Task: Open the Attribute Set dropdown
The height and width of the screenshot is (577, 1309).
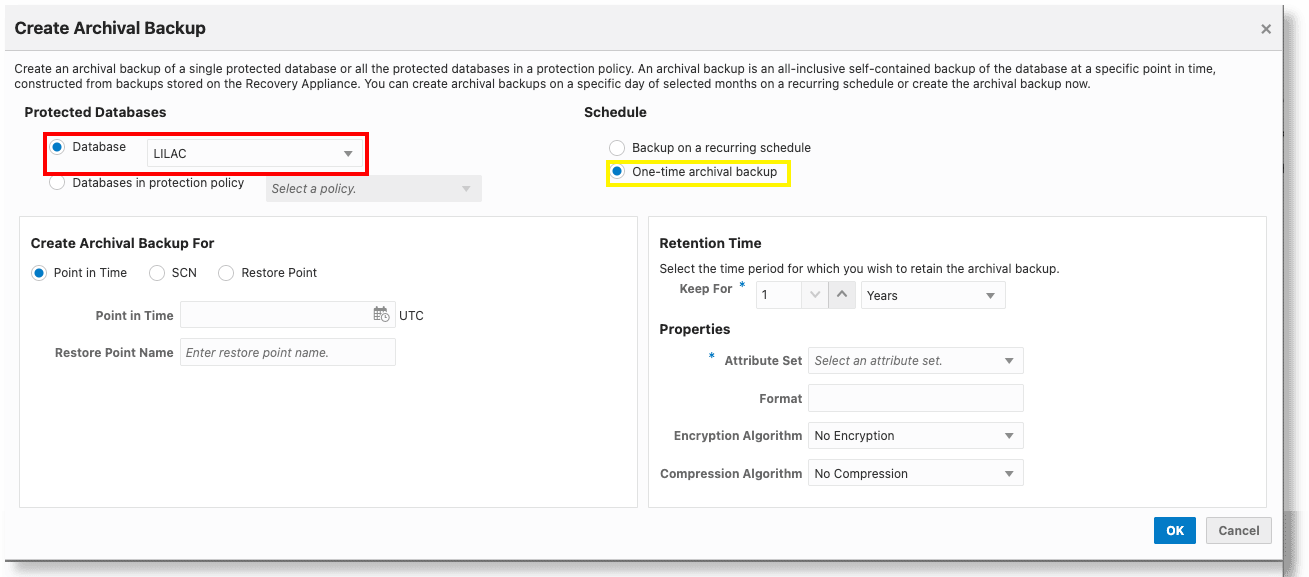Action: click(1007, 360)
